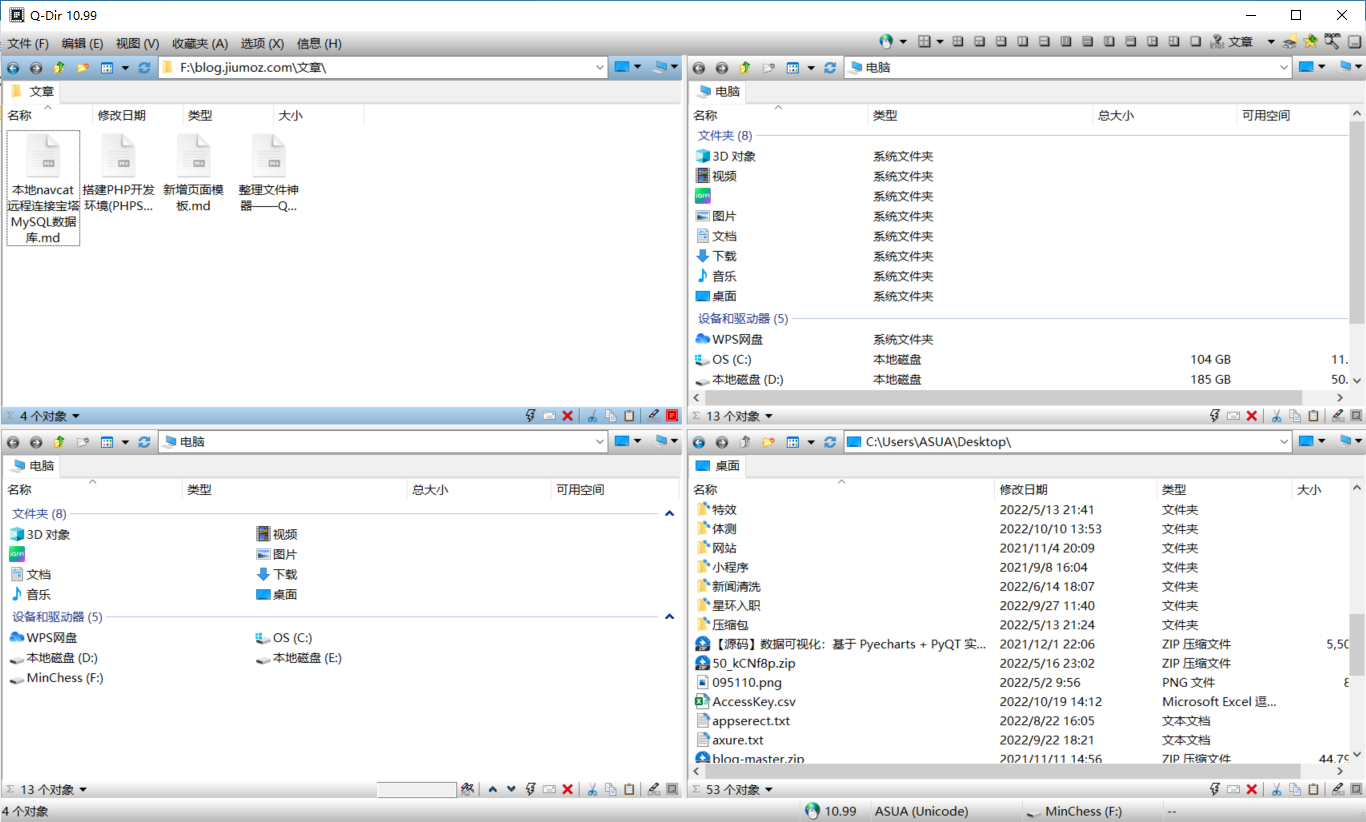Click horizontal scrollbar of top-right 电脑 pane
1366x822 pixels.
1005,398
